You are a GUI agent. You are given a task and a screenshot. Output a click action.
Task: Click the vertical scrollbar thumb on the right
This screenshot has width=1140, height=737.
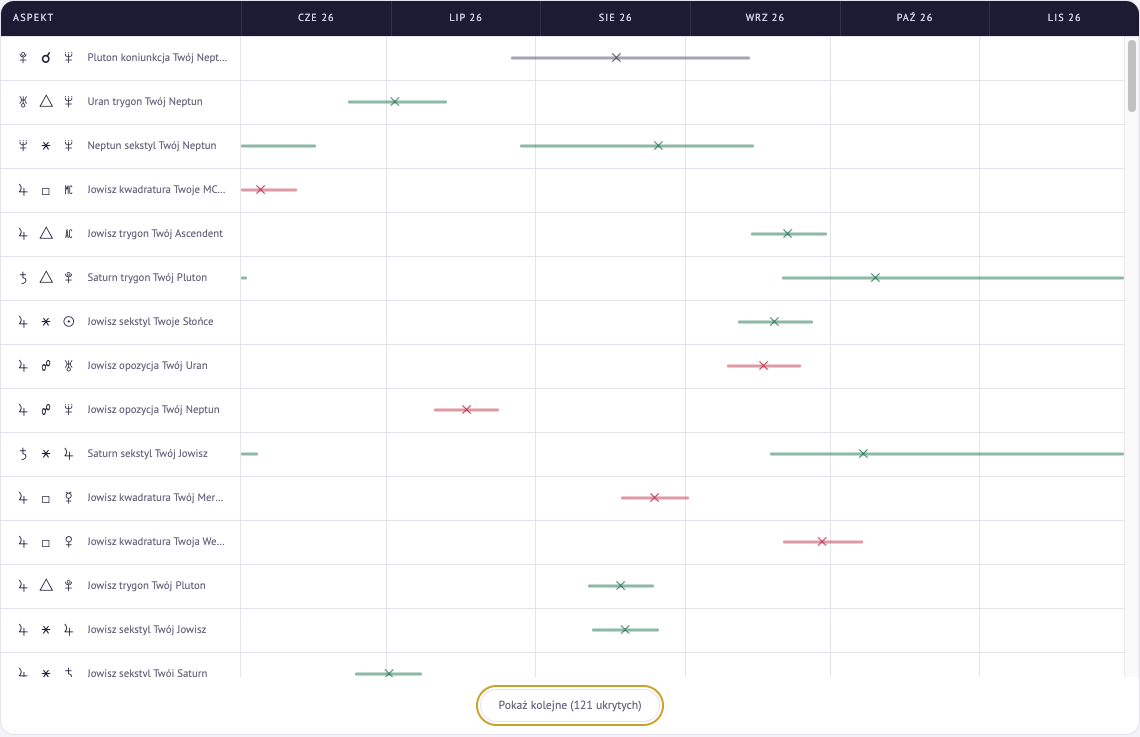click(1132, 76)
